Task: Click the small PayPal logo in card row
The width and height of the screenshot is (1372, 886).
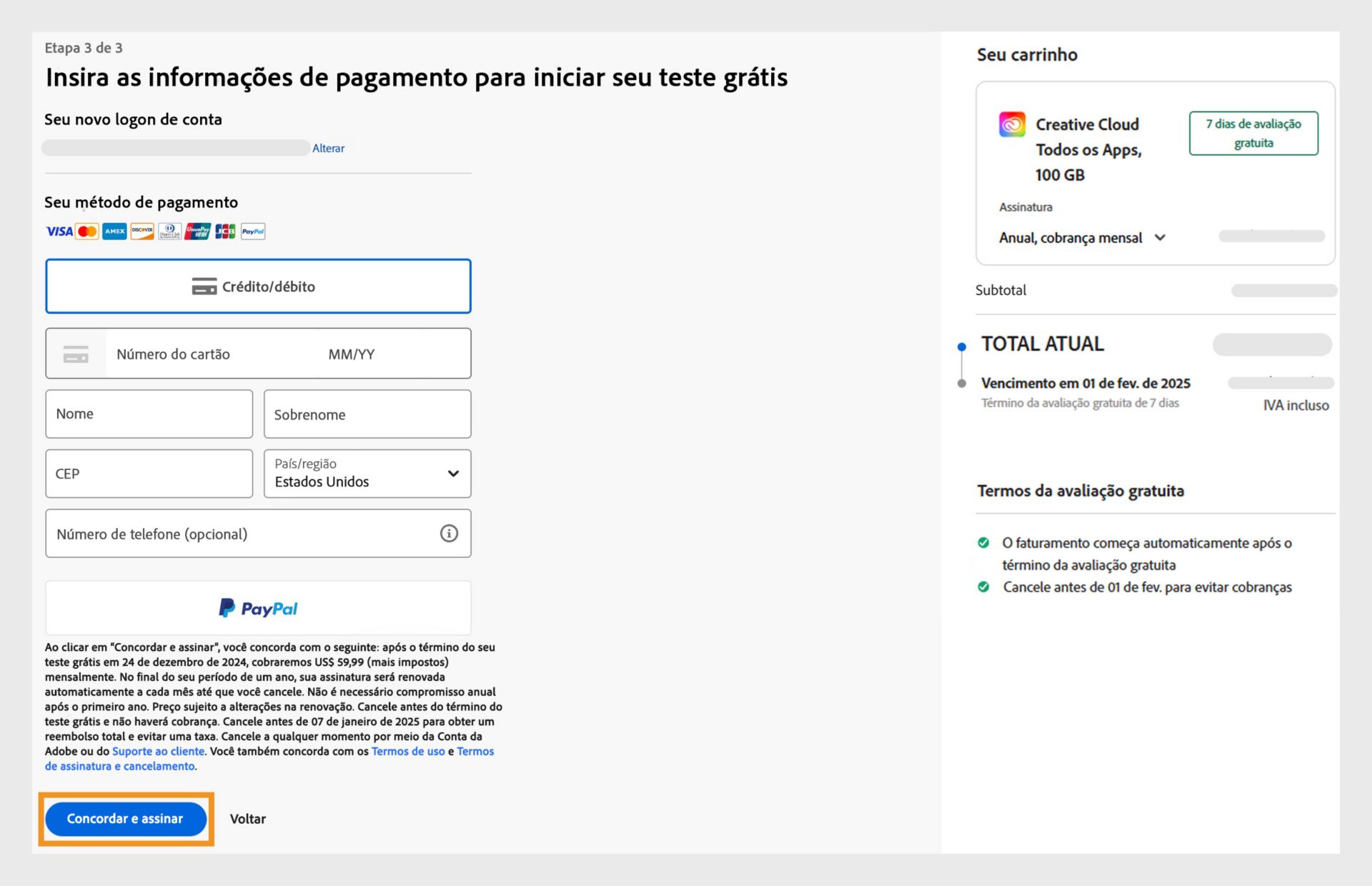Action: coord(253,232)
